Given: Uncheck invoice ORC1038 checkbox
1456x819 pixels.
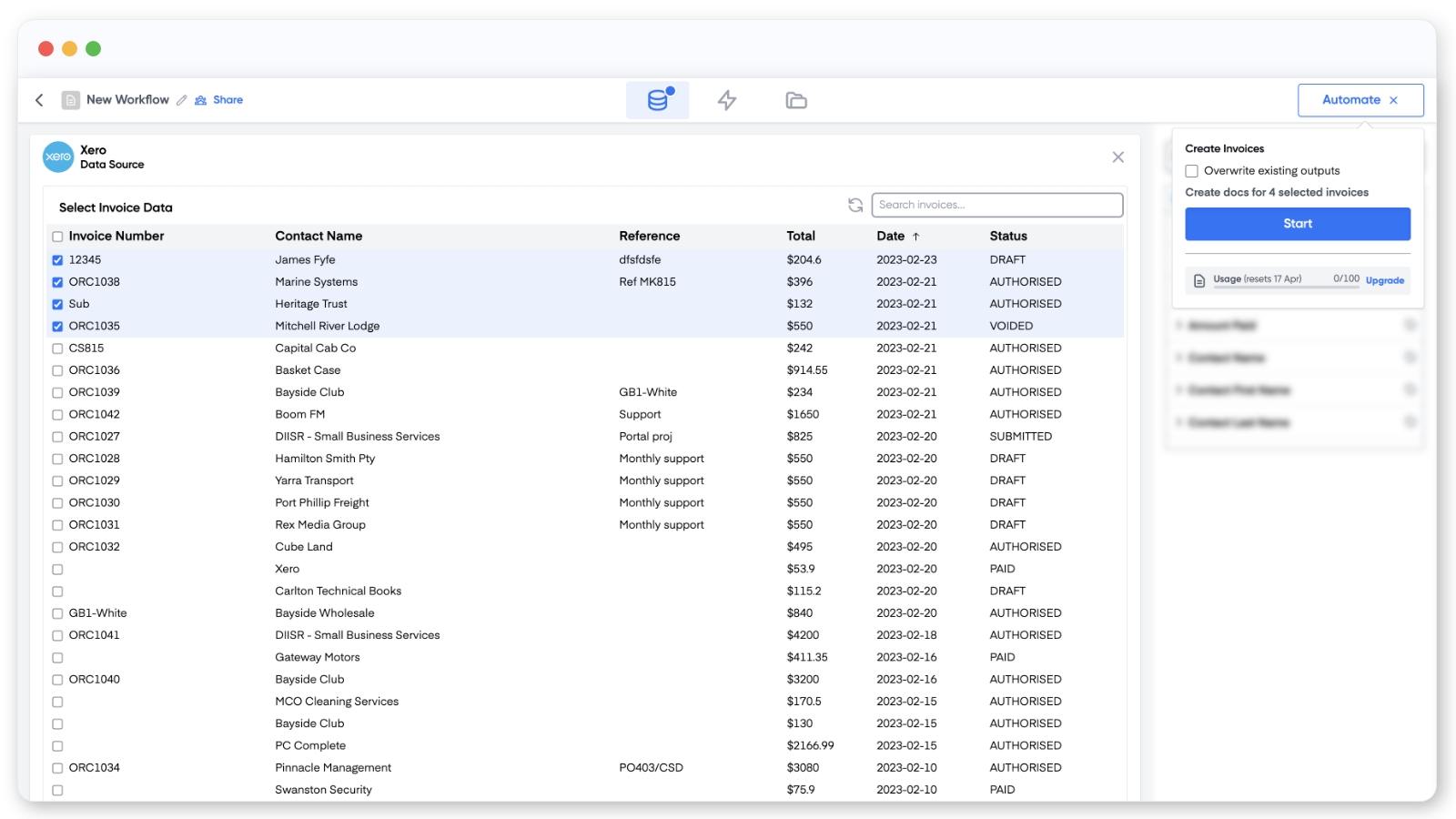Looking at the screenshot, I should tap(57, 282).
